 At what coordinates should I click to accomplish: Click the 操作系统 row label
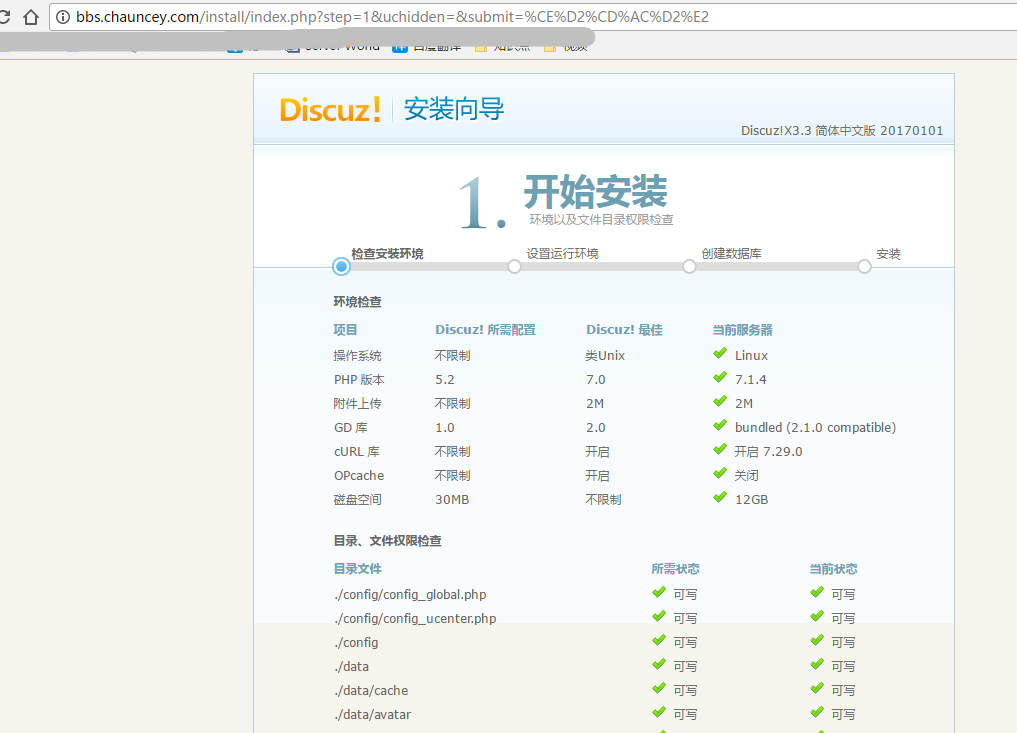tap(357, 355)
